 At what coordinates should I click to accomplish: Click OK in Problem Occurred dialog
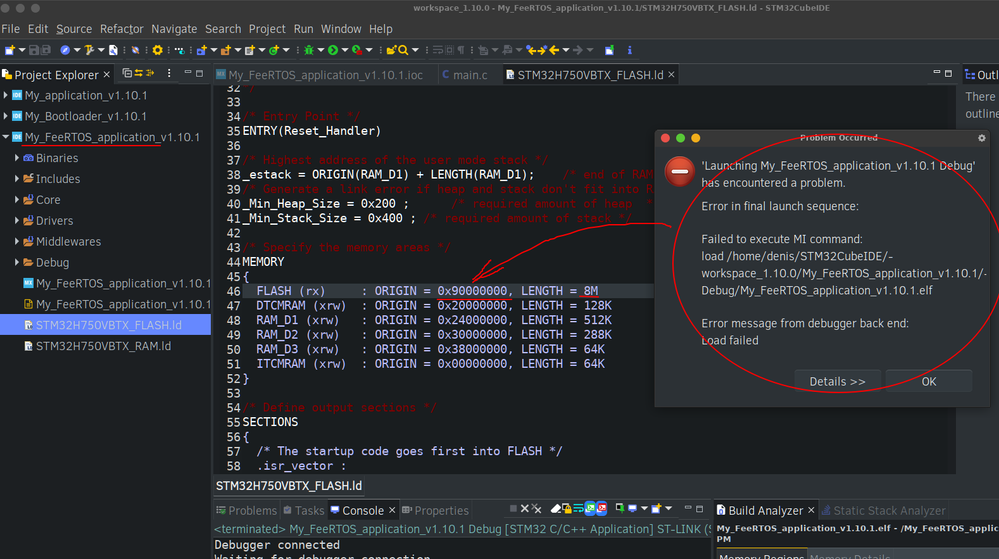pos(929,381)
